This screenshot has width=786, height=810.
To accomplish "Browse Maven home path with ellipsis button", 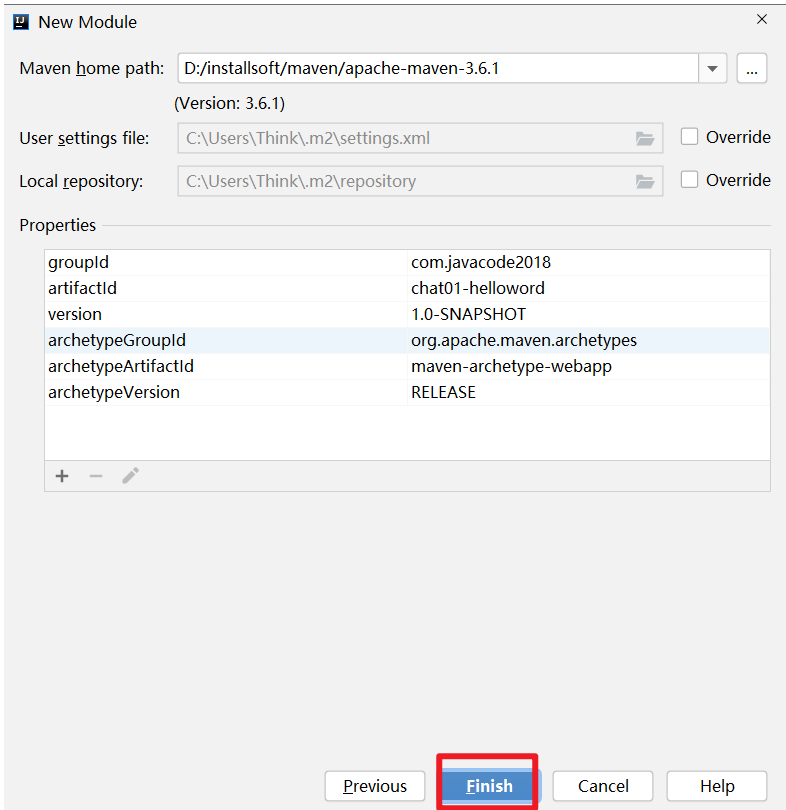I will coord(751,69).
